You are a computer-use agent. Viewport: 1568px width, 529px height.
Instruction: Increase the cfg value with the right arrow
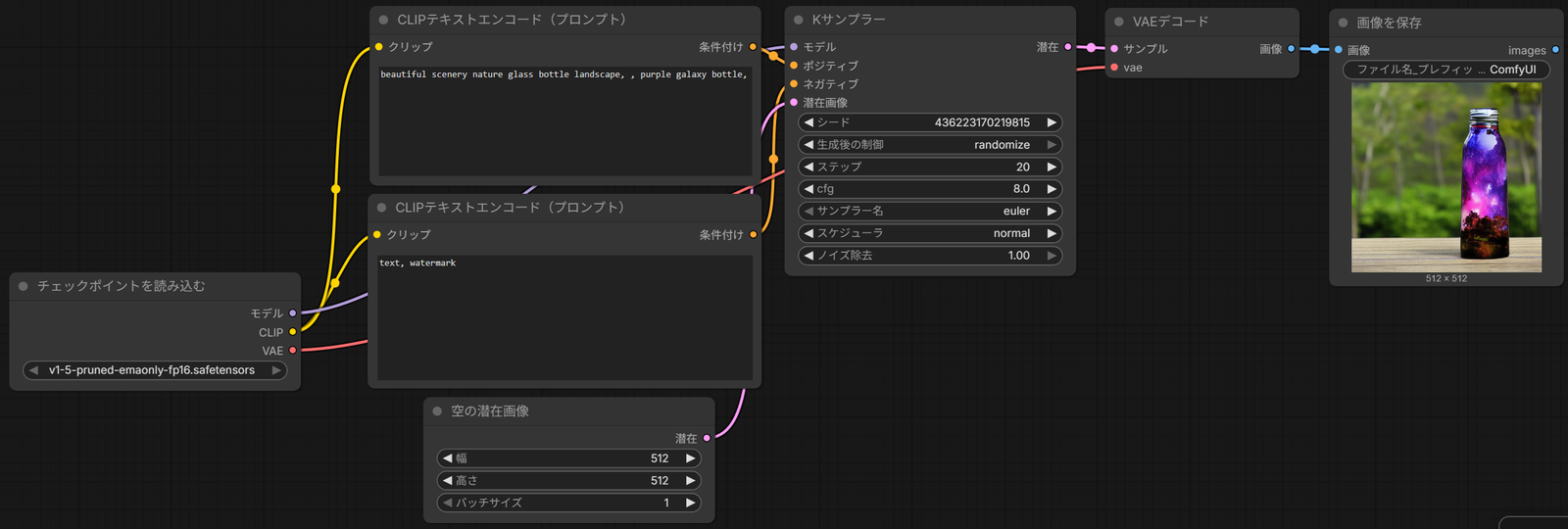tap(1052, 189)
